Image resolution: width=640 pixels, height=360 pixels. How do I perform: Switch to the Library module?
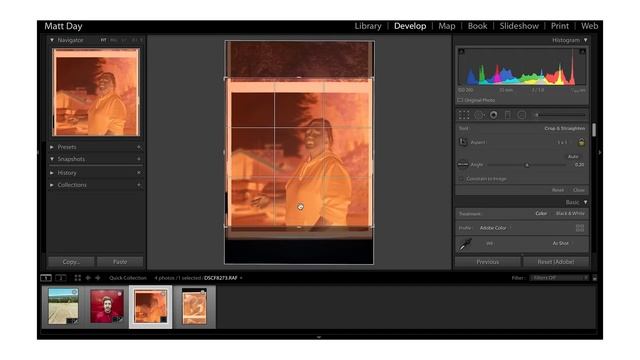tap(368, 26)
